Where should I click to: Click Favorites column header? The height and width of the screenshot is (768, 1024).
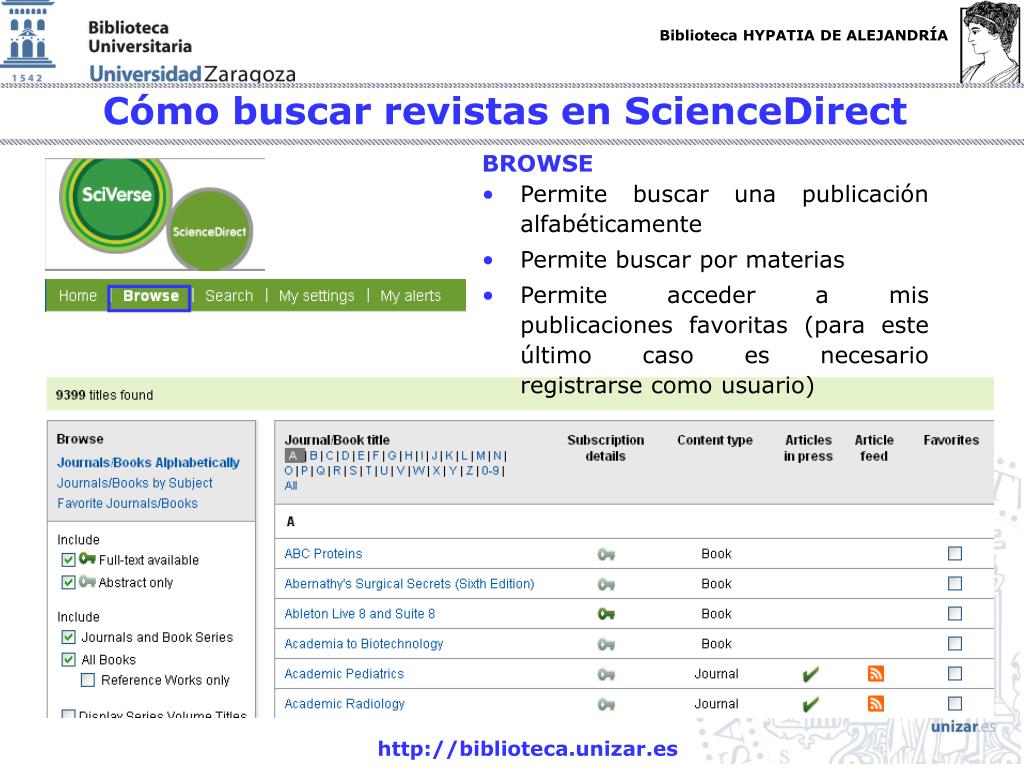[951, 440]
